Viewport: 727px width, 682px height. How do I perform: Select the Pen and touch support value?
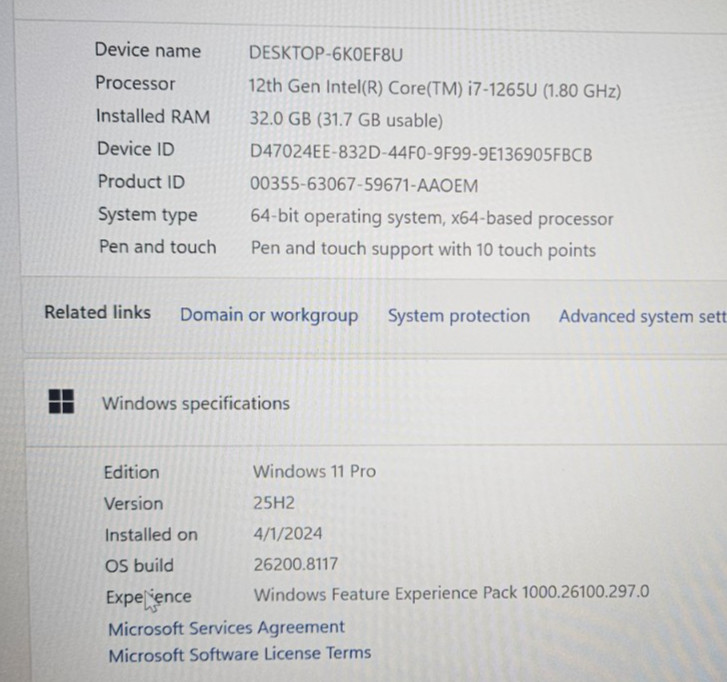(x=423, y=249)
